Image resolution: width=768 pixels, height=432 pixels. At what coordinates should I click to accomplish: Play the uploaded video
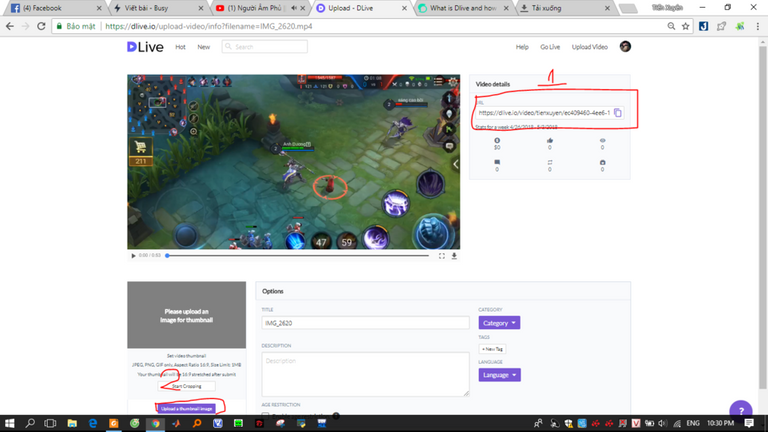pos(133,256)
